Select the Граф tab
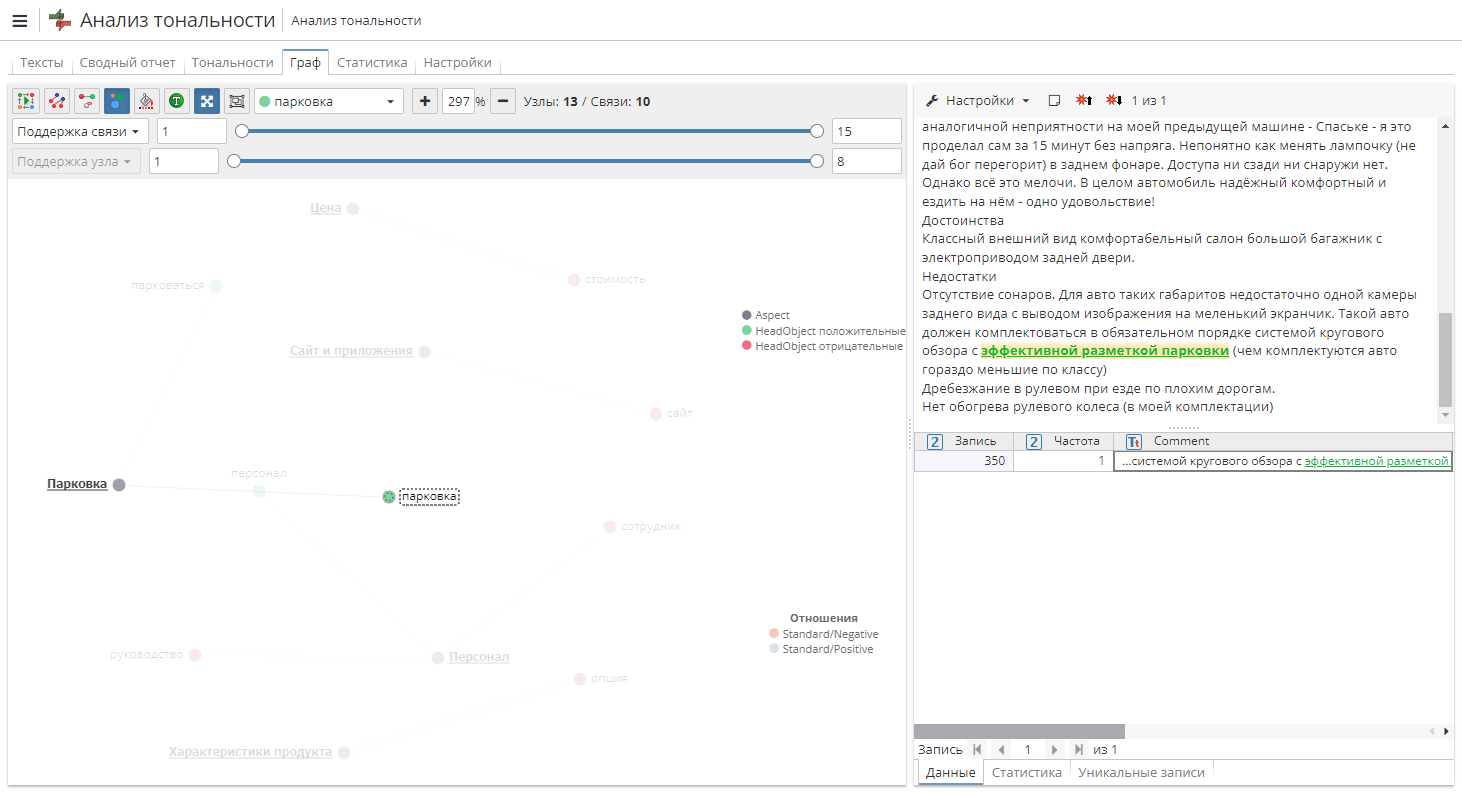Screen dimensions: 1462x793 [305, 62]
